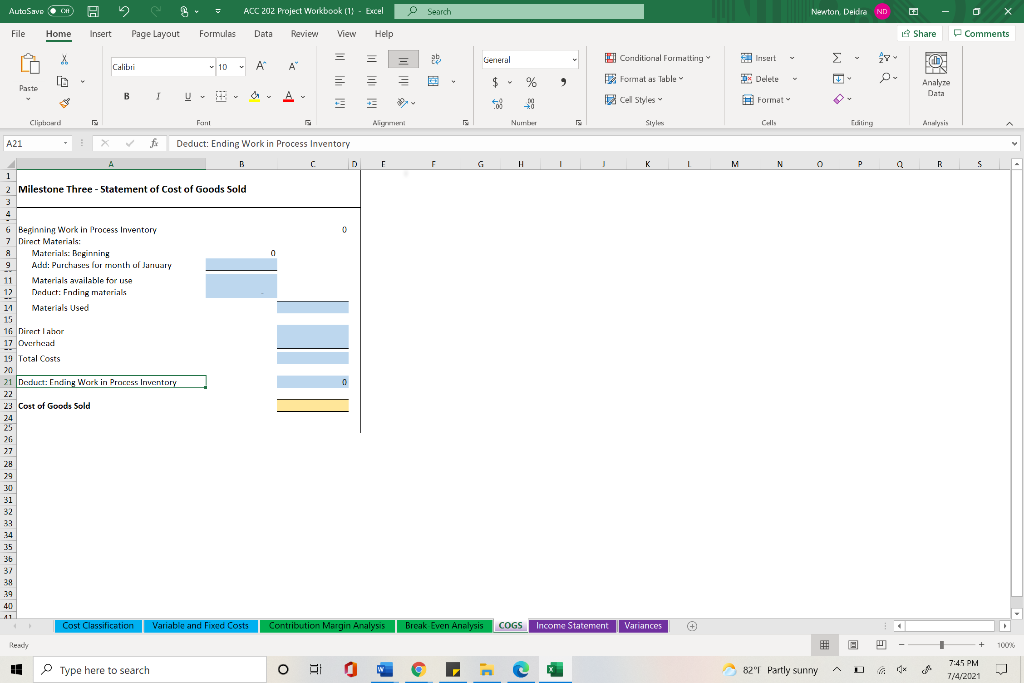Click Increase Font Size icon
1024x683 pixels.
261,66
